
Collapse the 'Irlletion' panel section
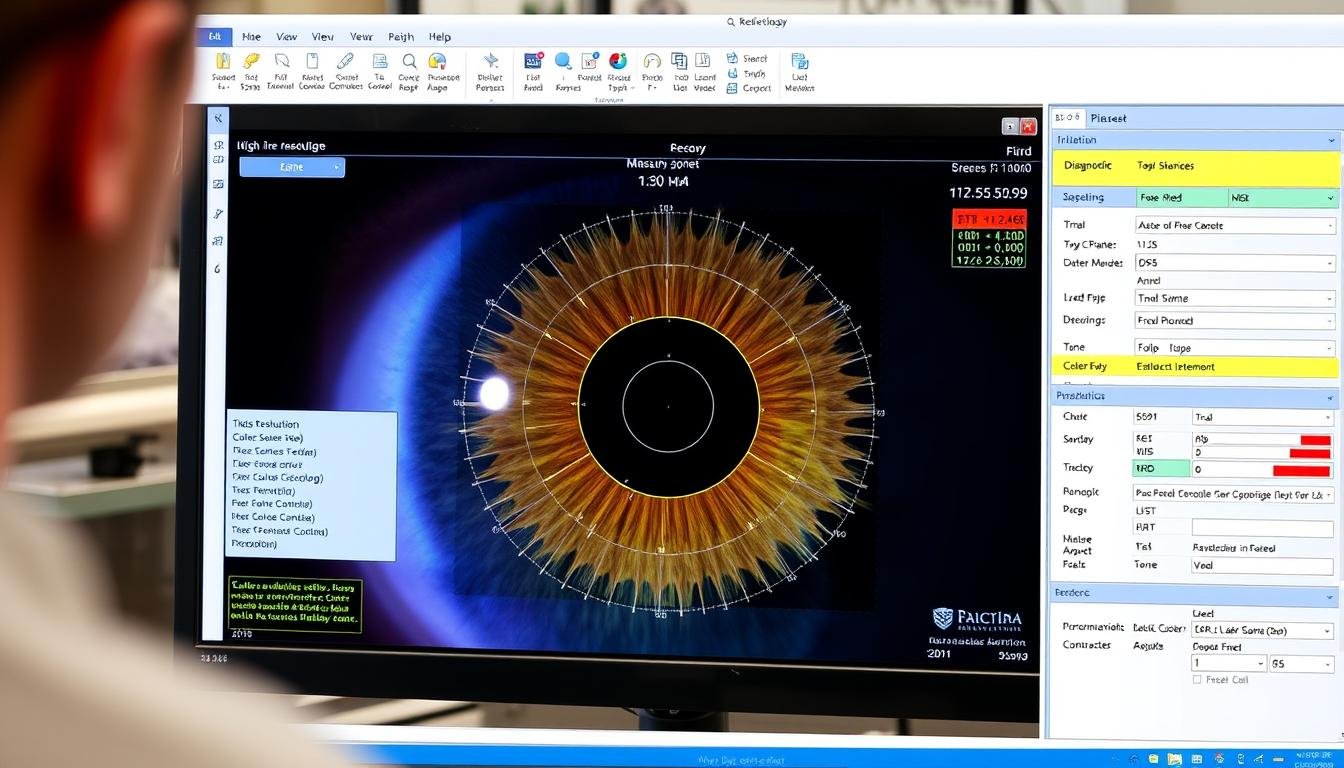pyautogui.click(x=1330, y=141)
